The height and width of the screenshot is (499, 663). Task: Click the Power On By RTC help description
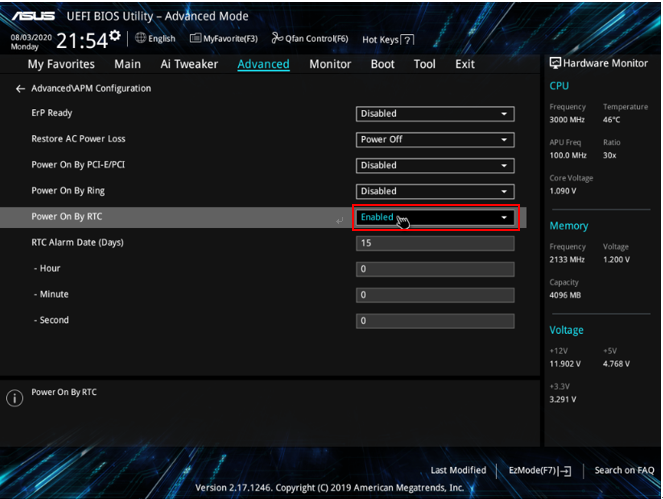click(x=64, y=392)
